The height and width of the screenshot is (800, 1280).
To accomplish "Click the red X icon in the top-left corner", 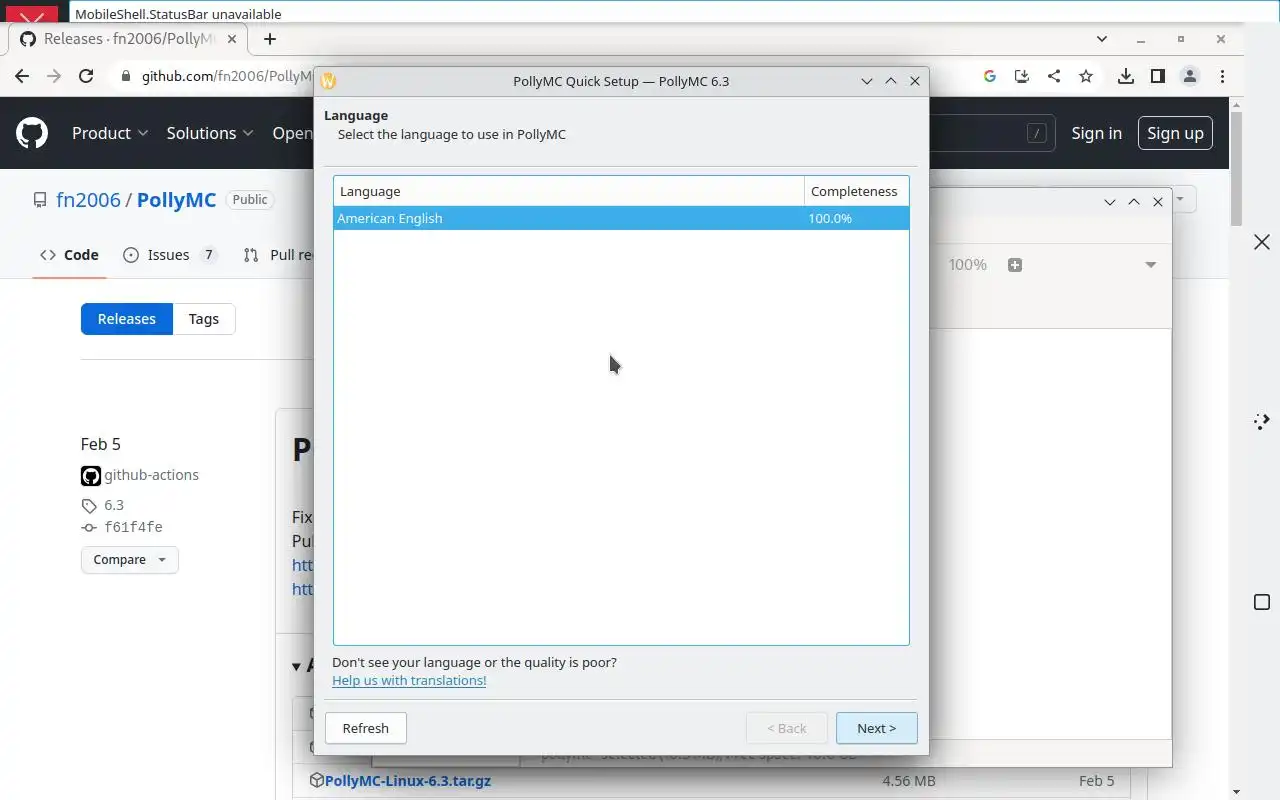I will [x=32, y=17].
